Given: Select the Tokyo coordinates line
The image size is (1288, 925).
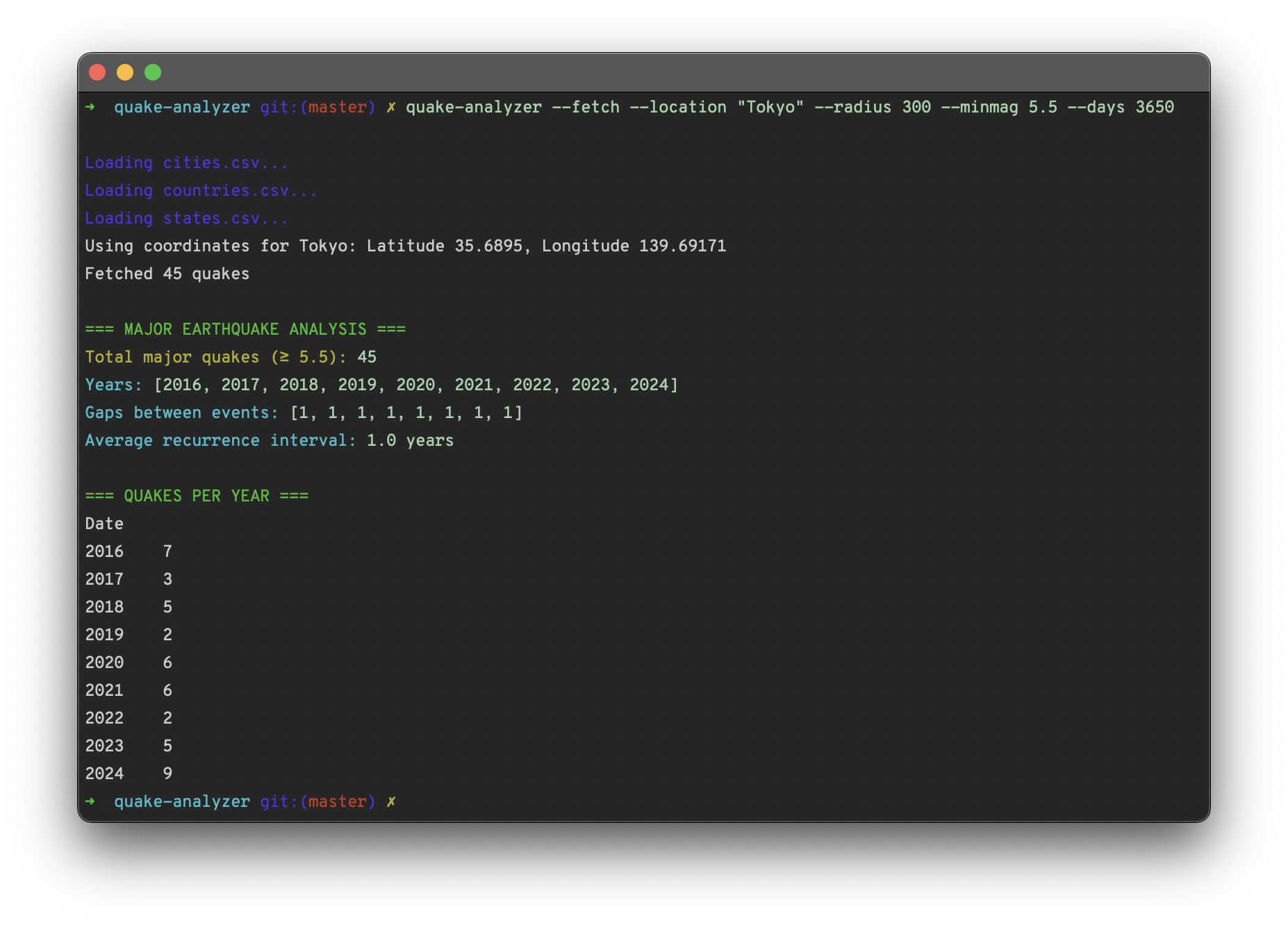Looking at the screenshot, I should [x=406, y=245].
